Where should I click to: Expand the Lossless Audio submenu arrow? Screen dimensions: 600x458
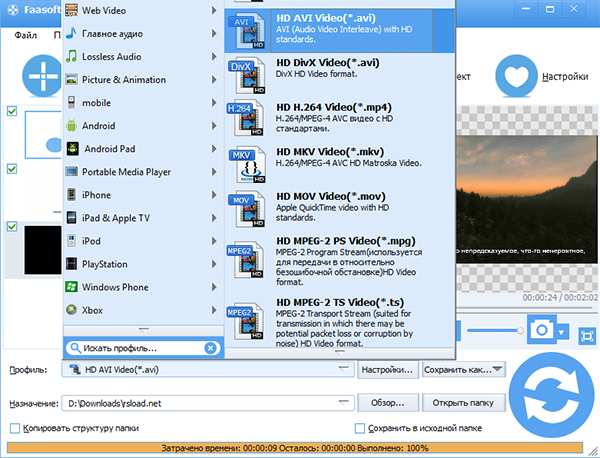(x=214, y=57)
